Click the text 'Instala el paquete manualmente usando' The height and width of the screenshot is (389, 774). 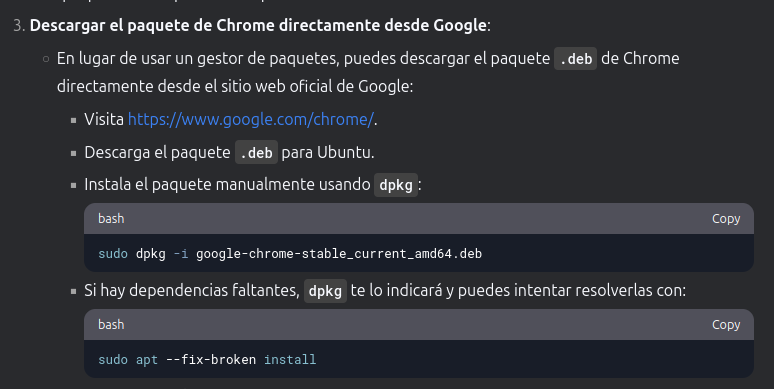228,185
